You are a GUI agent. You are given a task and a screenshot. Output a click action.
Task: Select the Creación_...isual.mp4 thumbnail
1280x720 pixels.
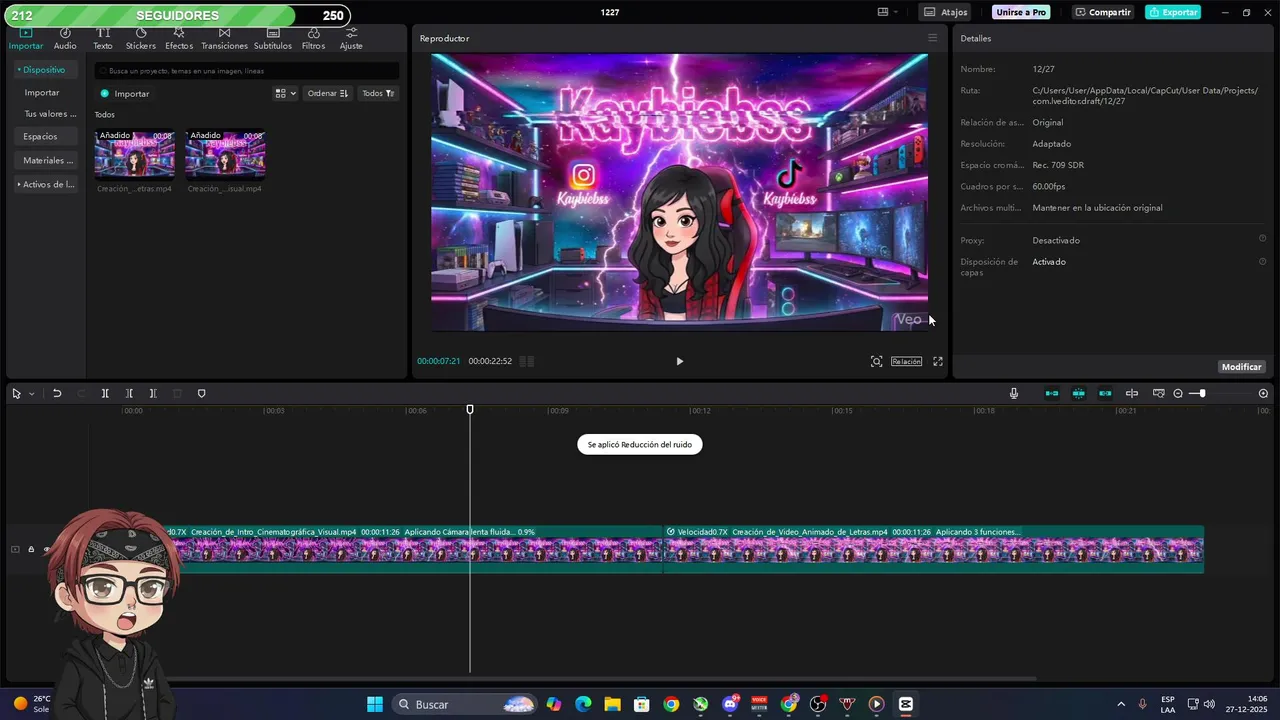225,154
